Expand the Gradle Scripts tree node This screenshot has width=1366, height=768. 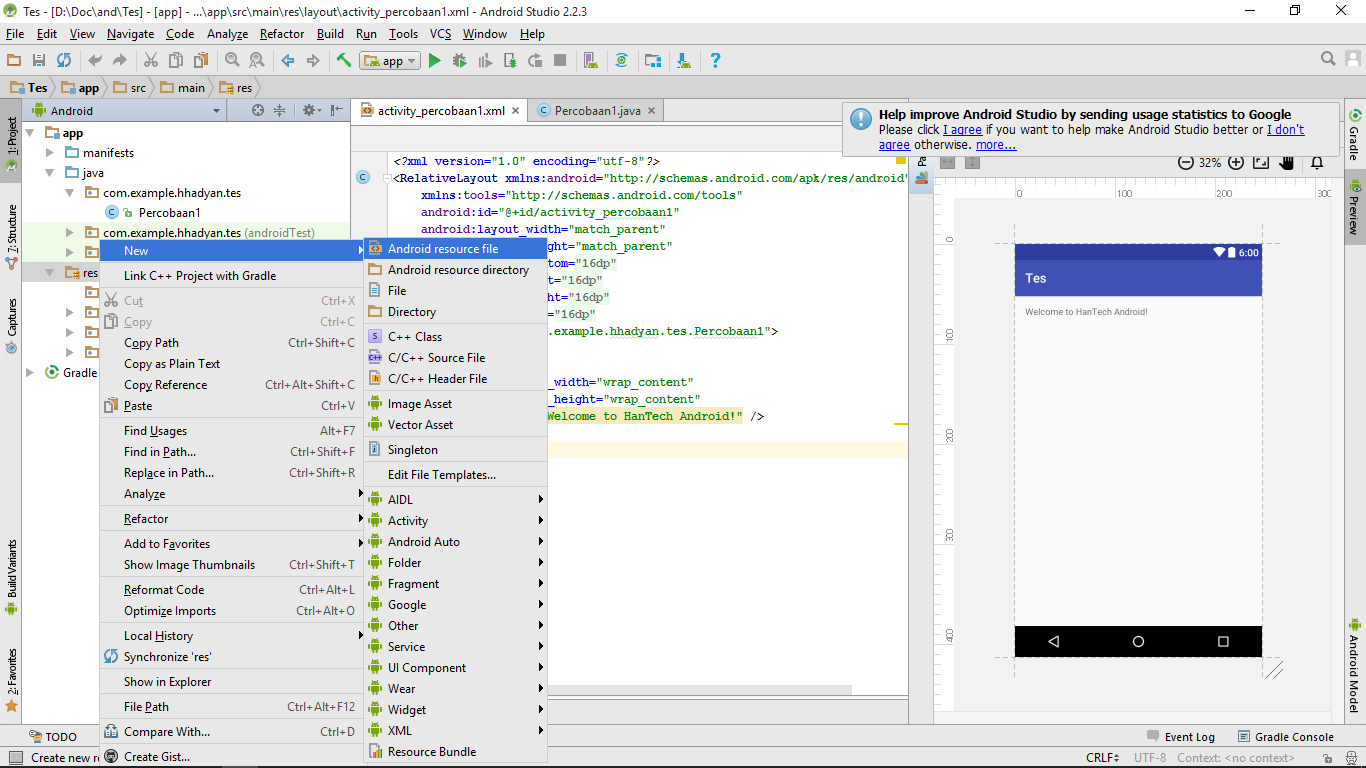pos(30,373)
